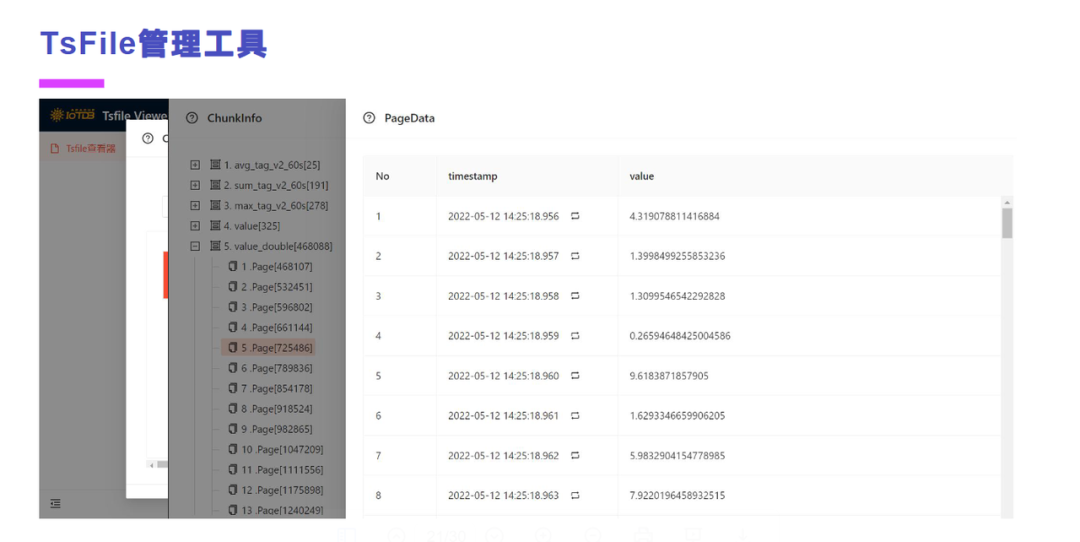Toggle timestamp format in row 8
Image resolution: width=1080 pixels, height=542 pixels.
click(x=575, y=496)
